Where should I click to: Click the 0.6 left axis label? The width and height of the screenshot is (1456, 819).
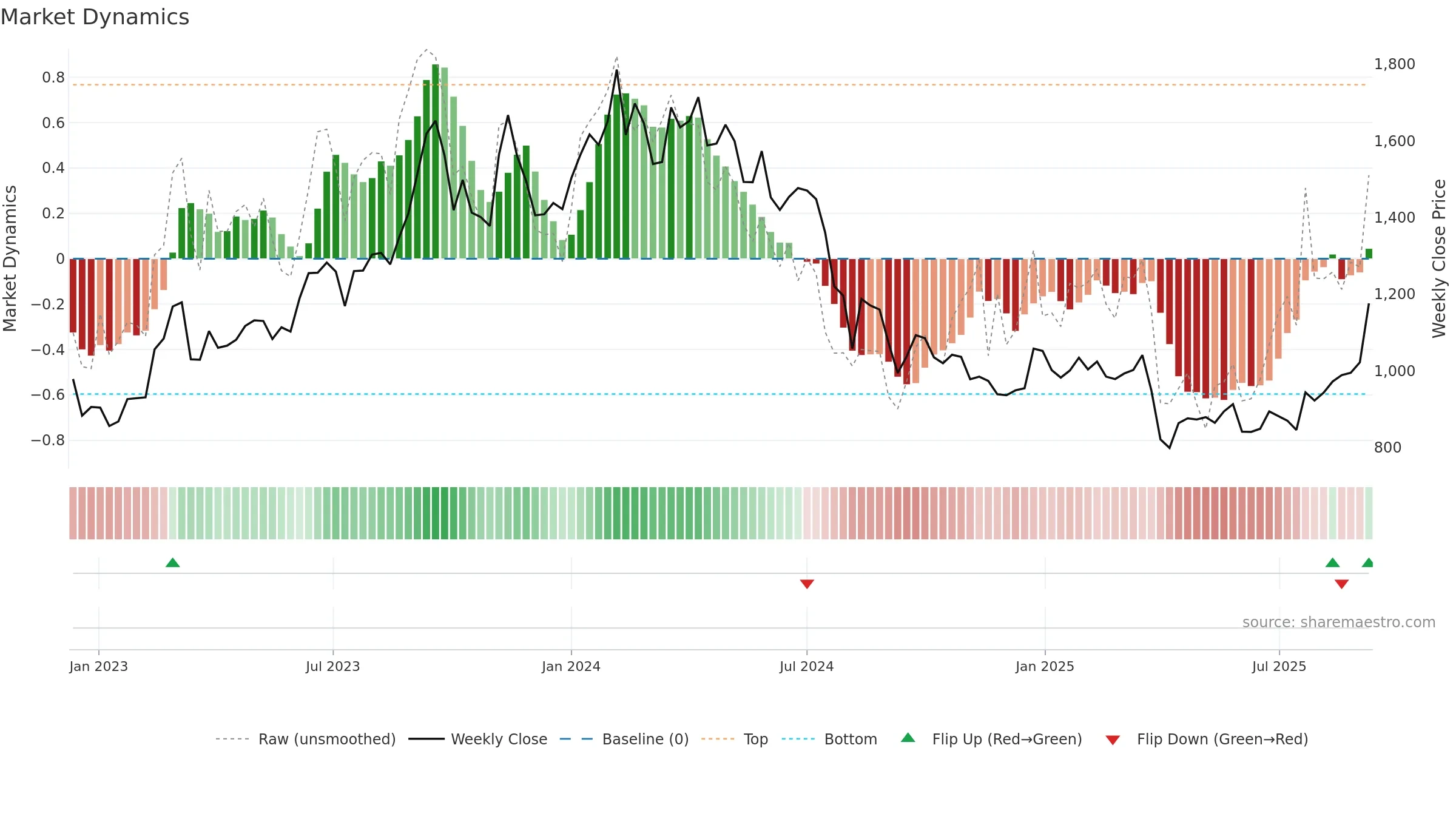coord(53,123)
